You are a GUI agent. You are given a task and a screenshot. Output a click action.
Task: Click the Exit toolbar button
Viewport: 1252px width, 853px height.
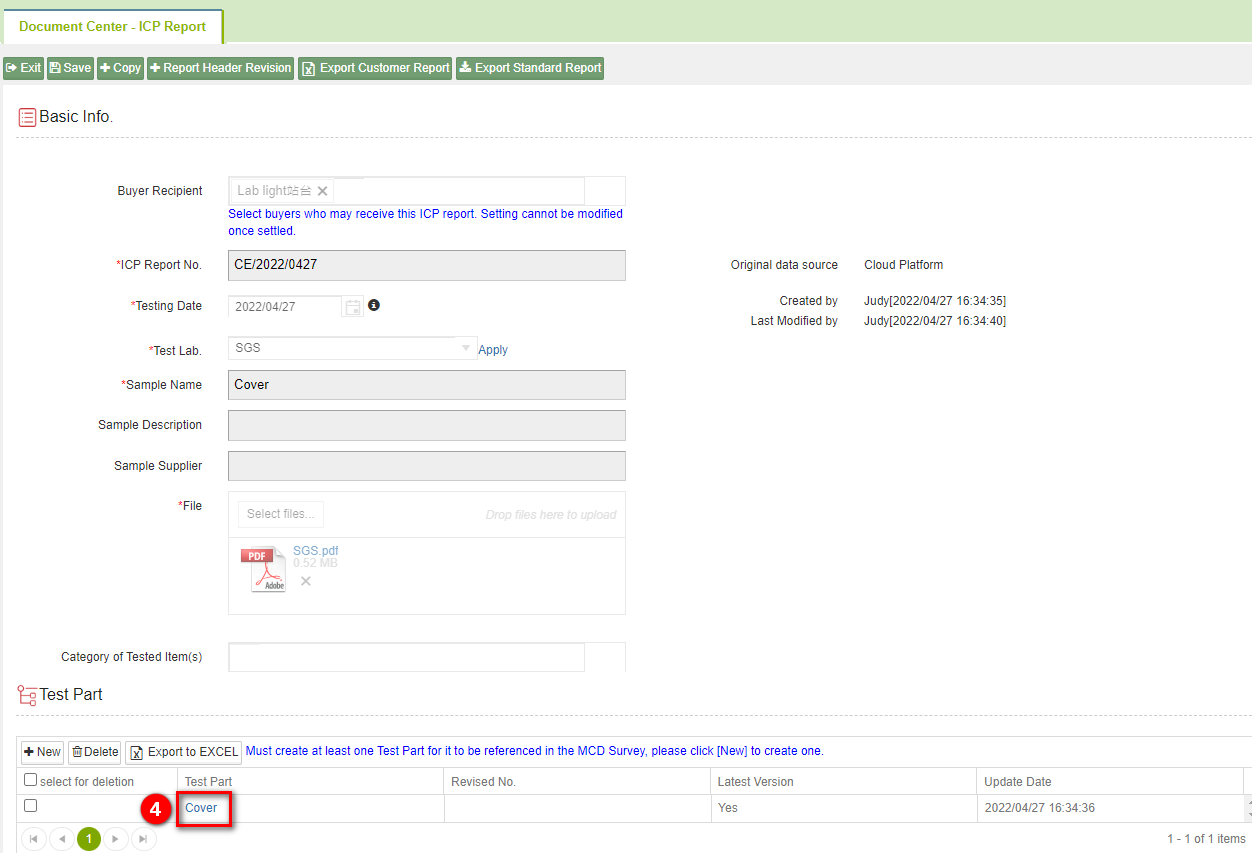pos(23,68)
